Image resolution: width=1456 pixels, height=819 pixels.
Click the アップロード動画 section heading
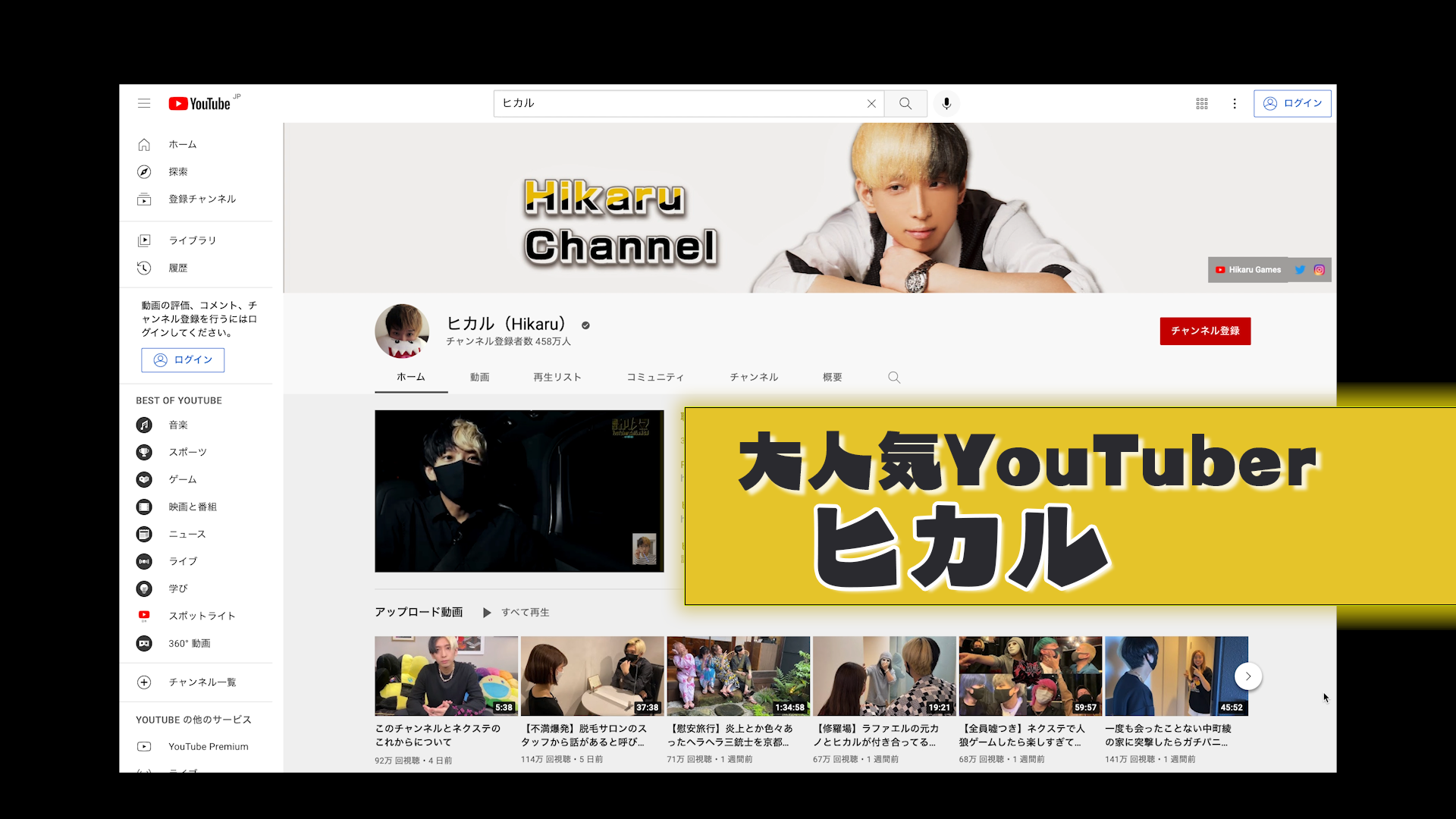pos(419,613)
